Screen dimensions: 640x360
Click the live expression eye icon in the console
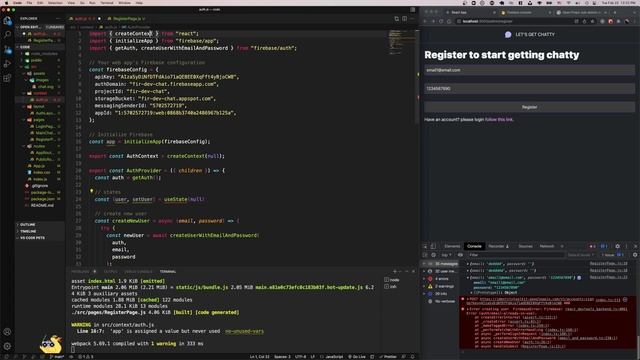[460, 255]
